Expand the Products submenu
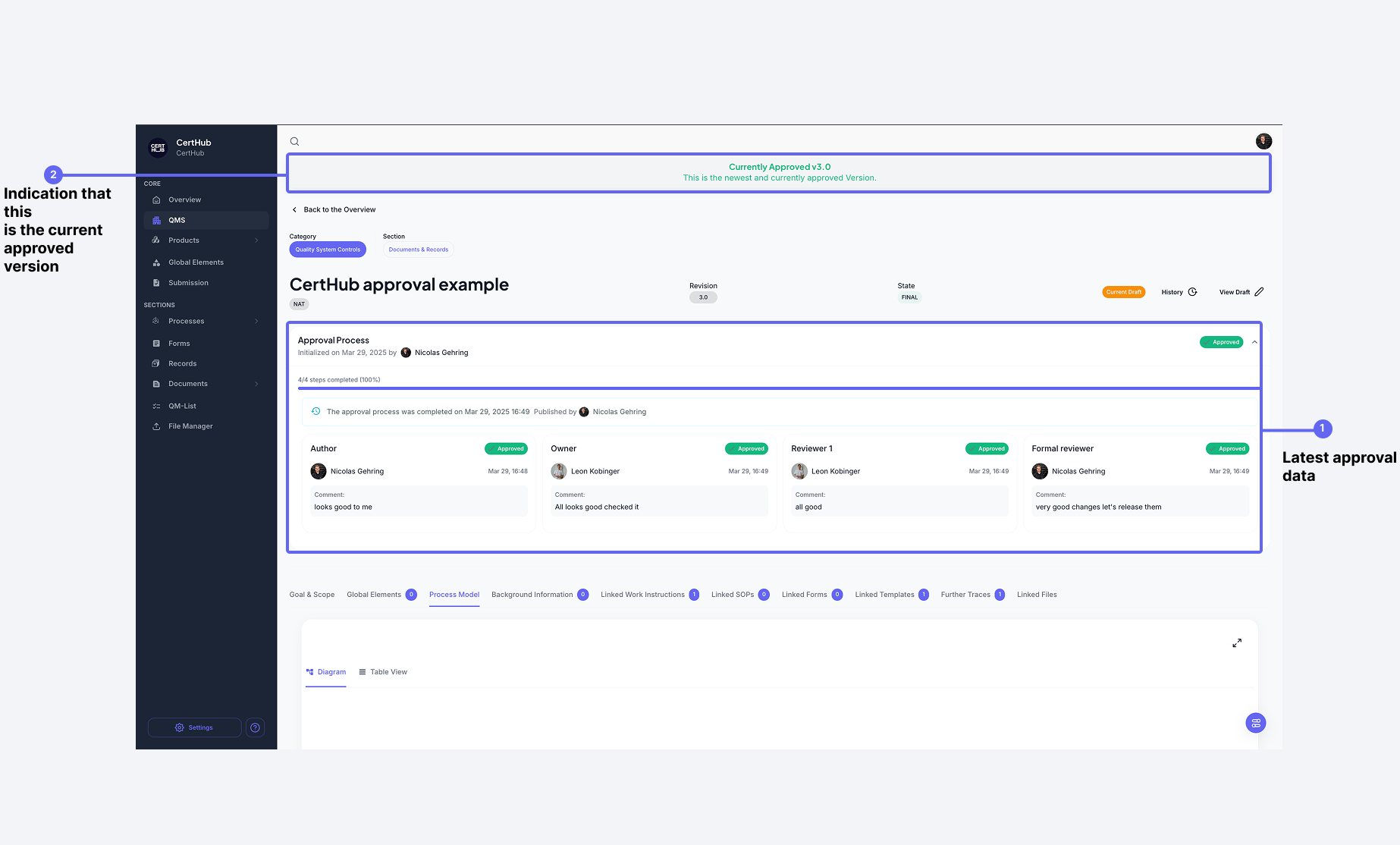This screenshot has width=1400, height=845. click(x=256, y=240)
